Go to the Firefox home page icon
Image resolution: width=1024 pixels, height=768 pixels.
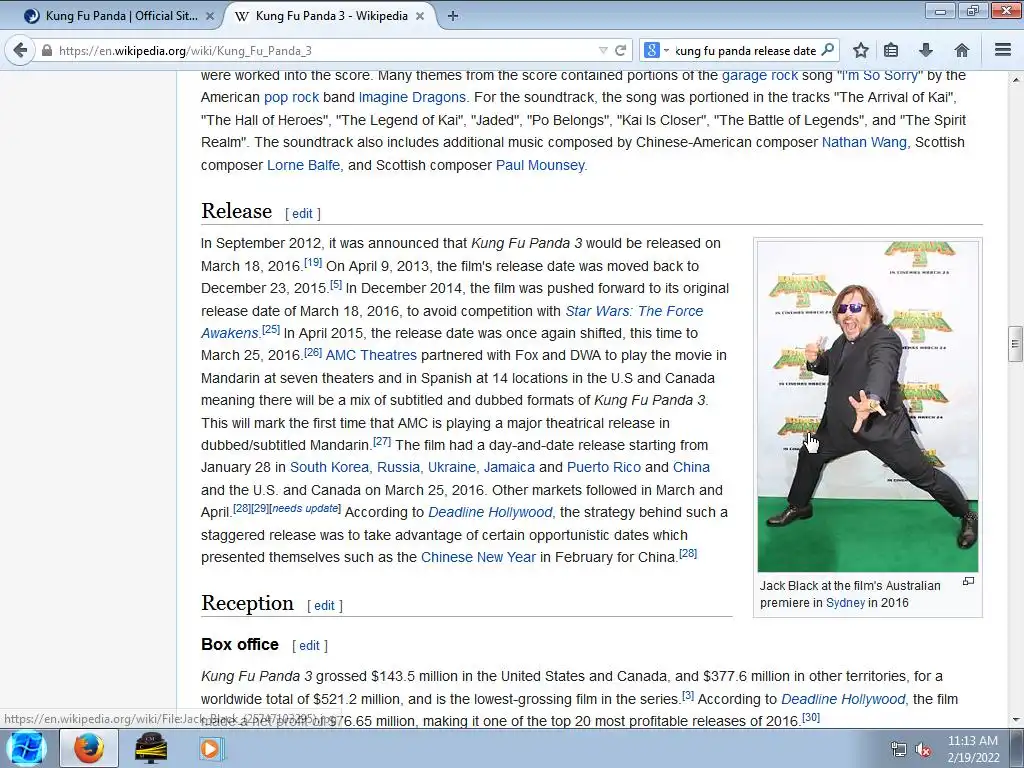pyautogui.click(x=961, y=50)
